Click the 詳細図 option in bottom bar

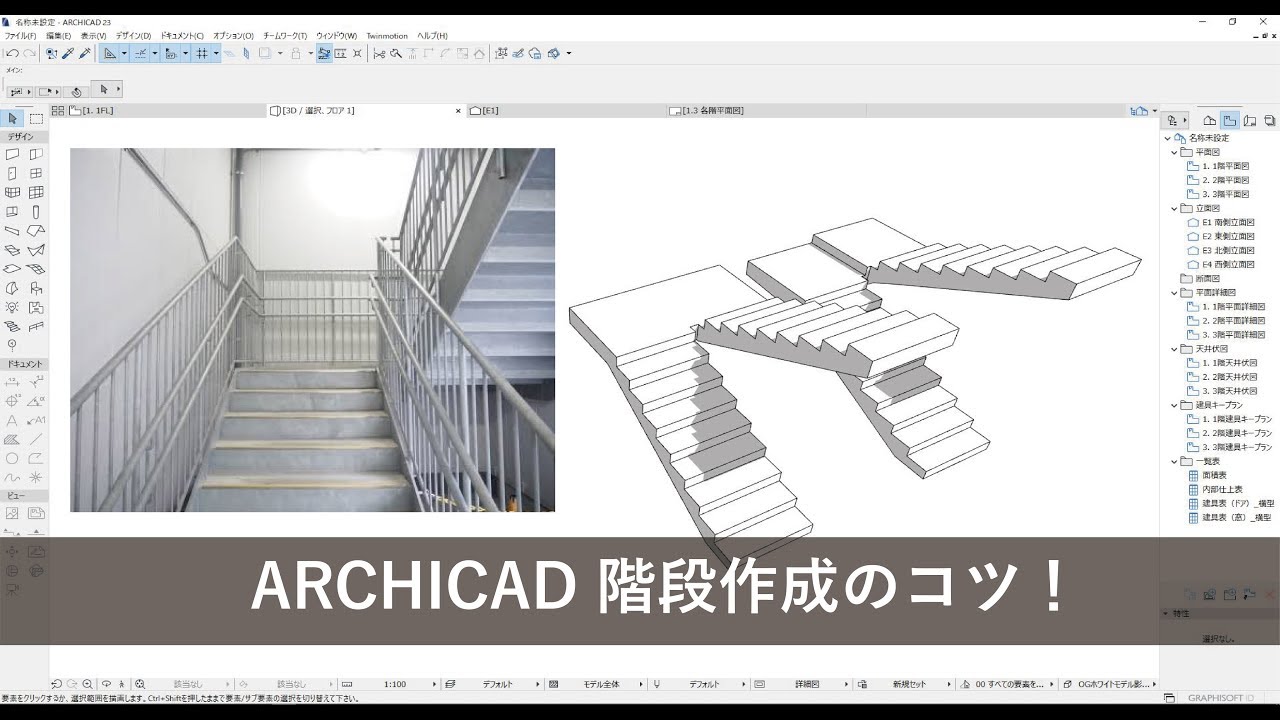tap(807, 684)
